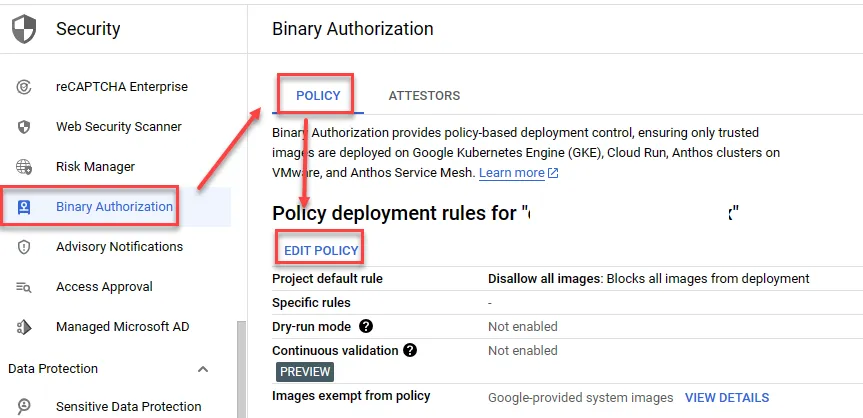Click the Policy deployment rules heading
The height and width of the screenshot is (418, 863).
505,214
